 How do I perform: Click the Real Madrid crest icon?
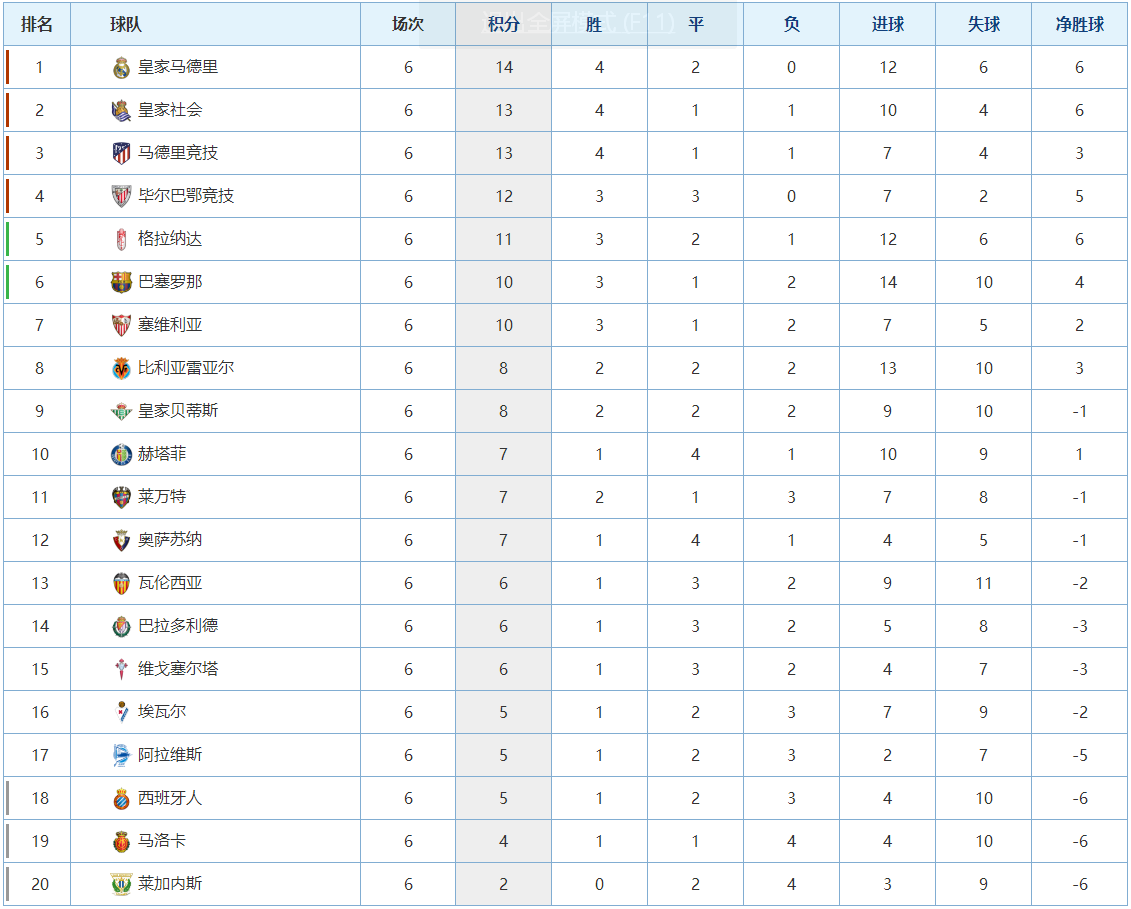tap(121, 68)
